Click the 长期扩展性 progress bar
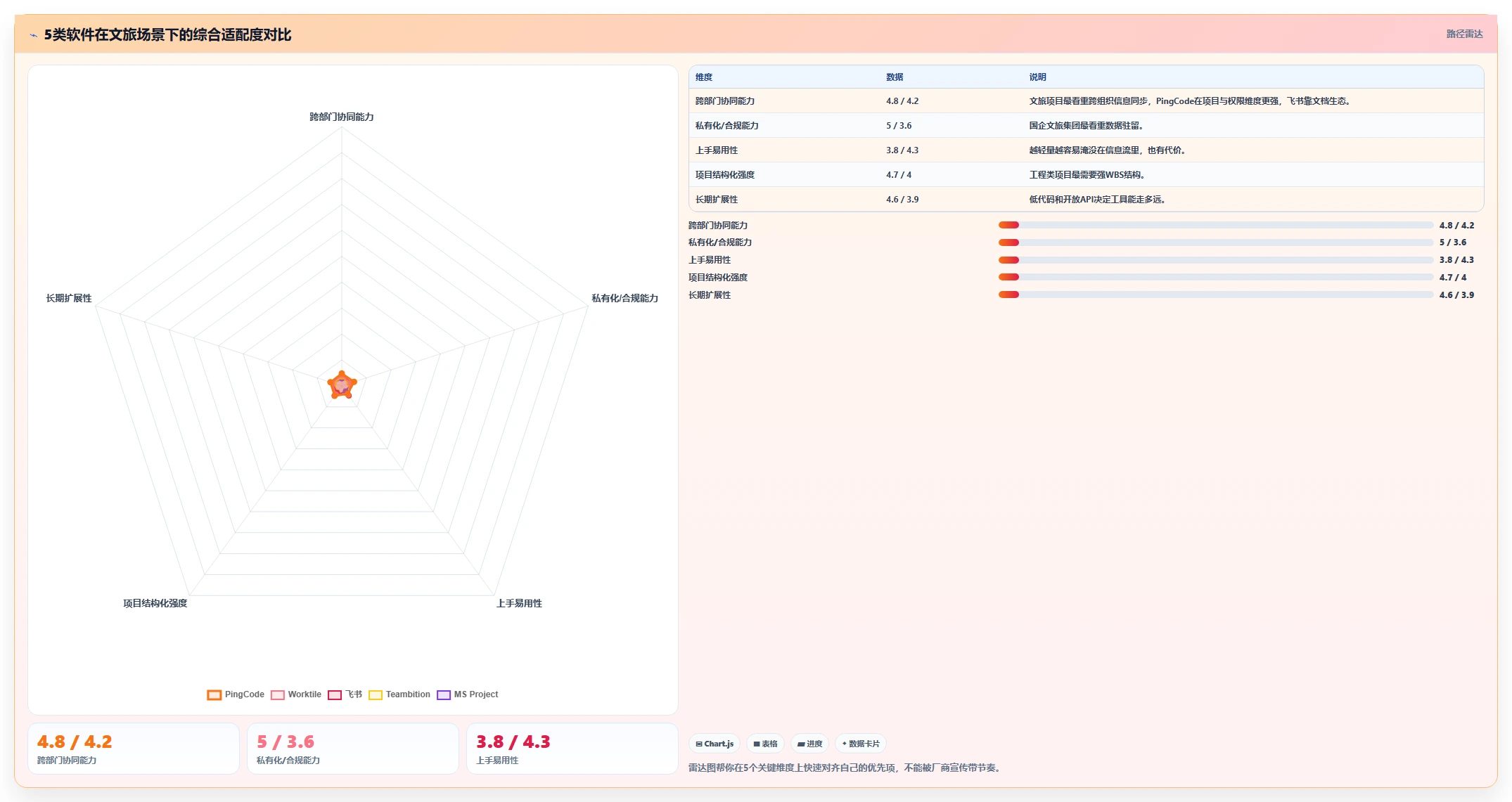 point(1215,295)
